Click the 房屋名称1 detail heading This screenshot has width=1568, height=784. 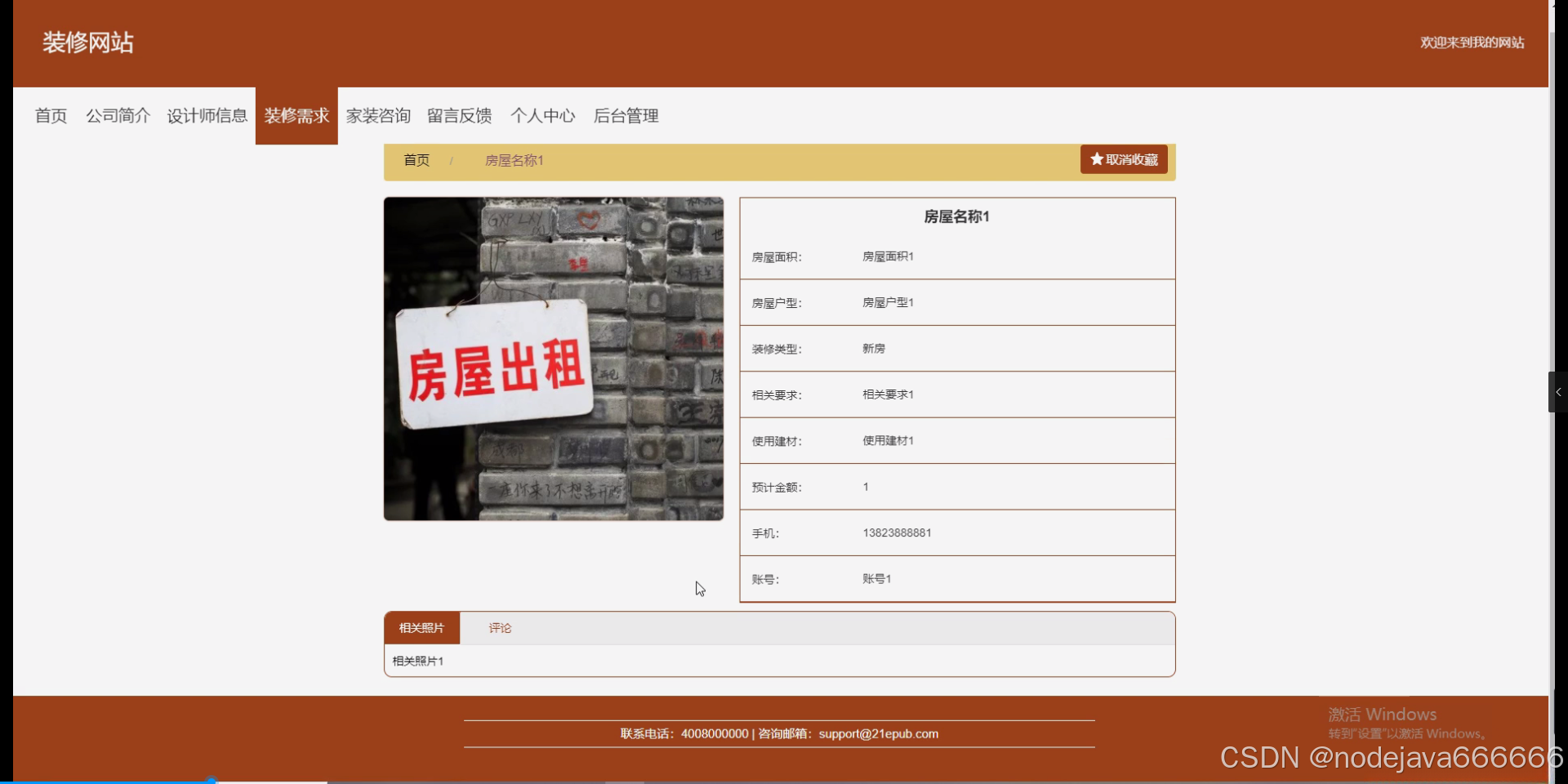(x=956, y=216)
